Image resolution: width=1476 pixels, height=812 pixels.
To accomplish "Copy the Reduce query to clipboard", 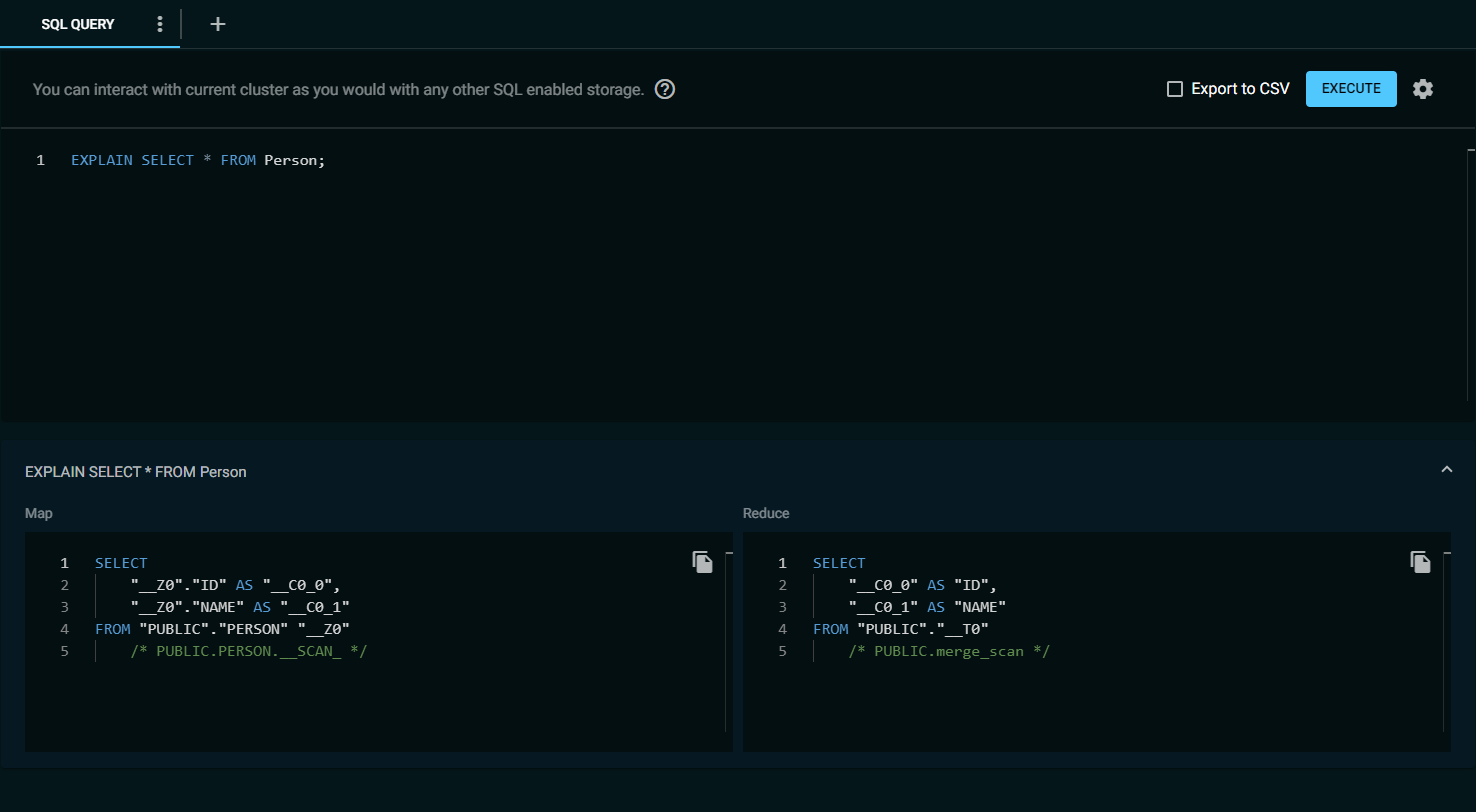I will [x=1421, y=562].
